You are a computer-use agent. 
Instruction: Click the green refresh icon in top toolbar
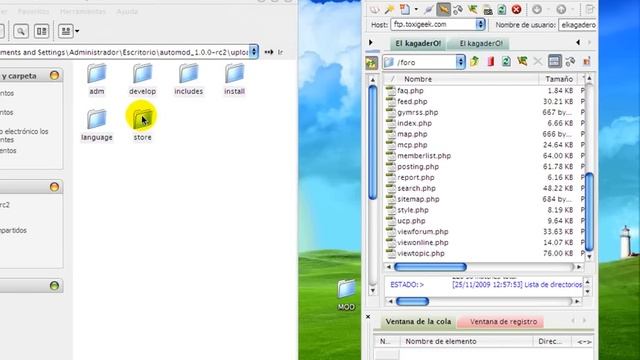click(x=502, y=9)
